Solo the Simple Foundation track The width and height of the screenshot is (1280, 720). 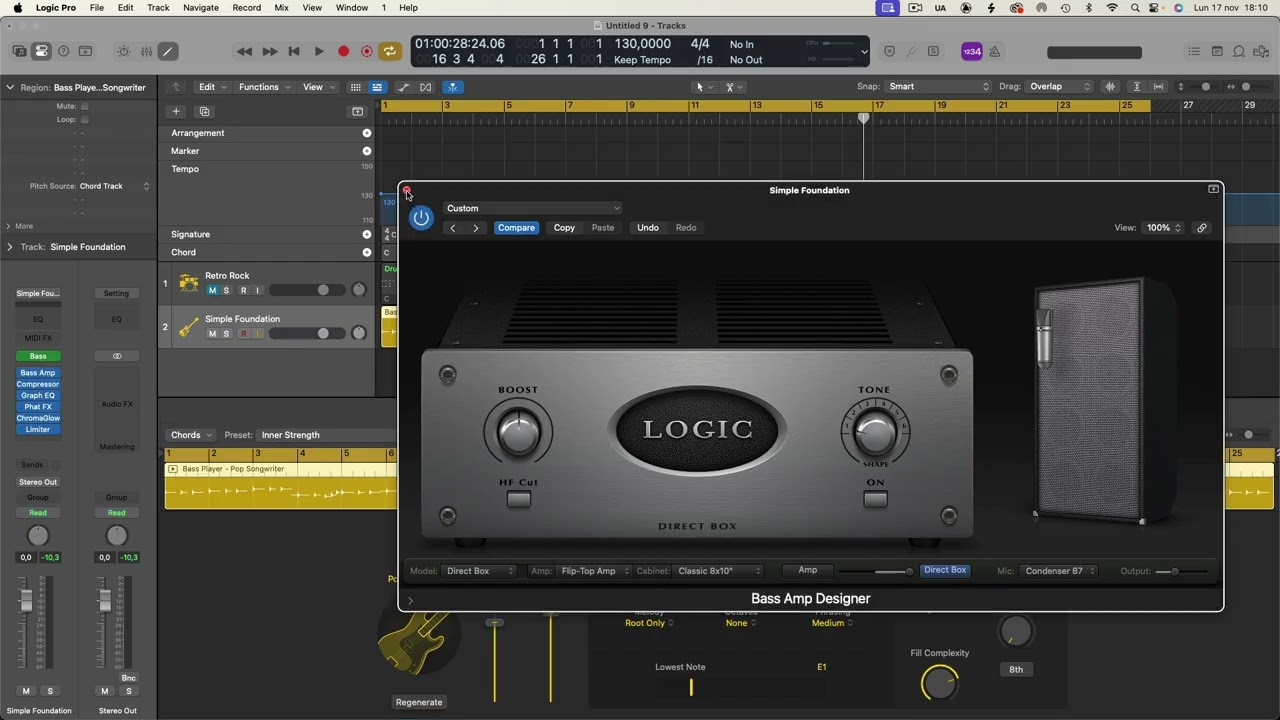(226, 333)
